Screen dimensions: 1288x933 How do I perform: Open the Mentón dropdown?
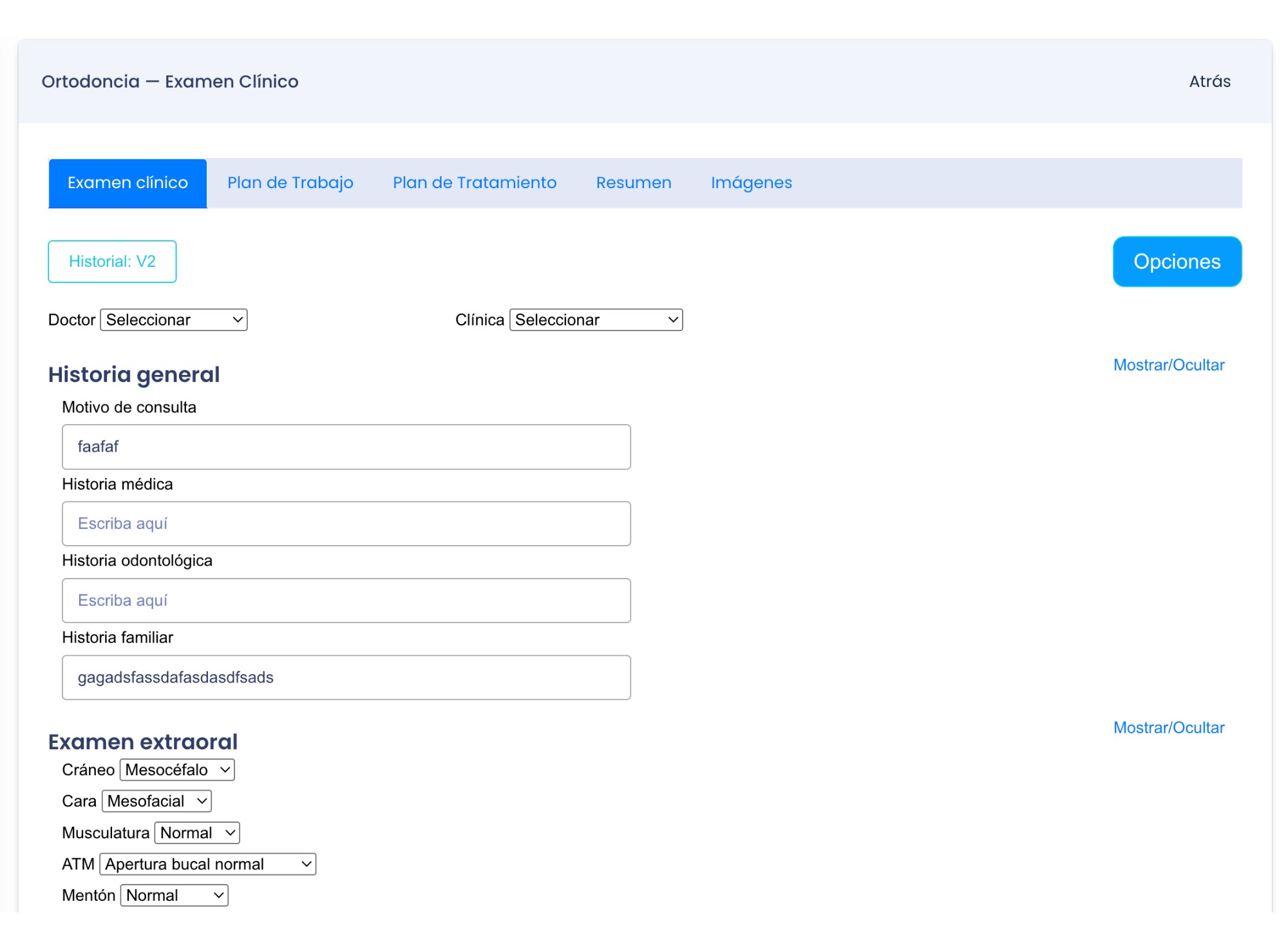pos(174,896)
